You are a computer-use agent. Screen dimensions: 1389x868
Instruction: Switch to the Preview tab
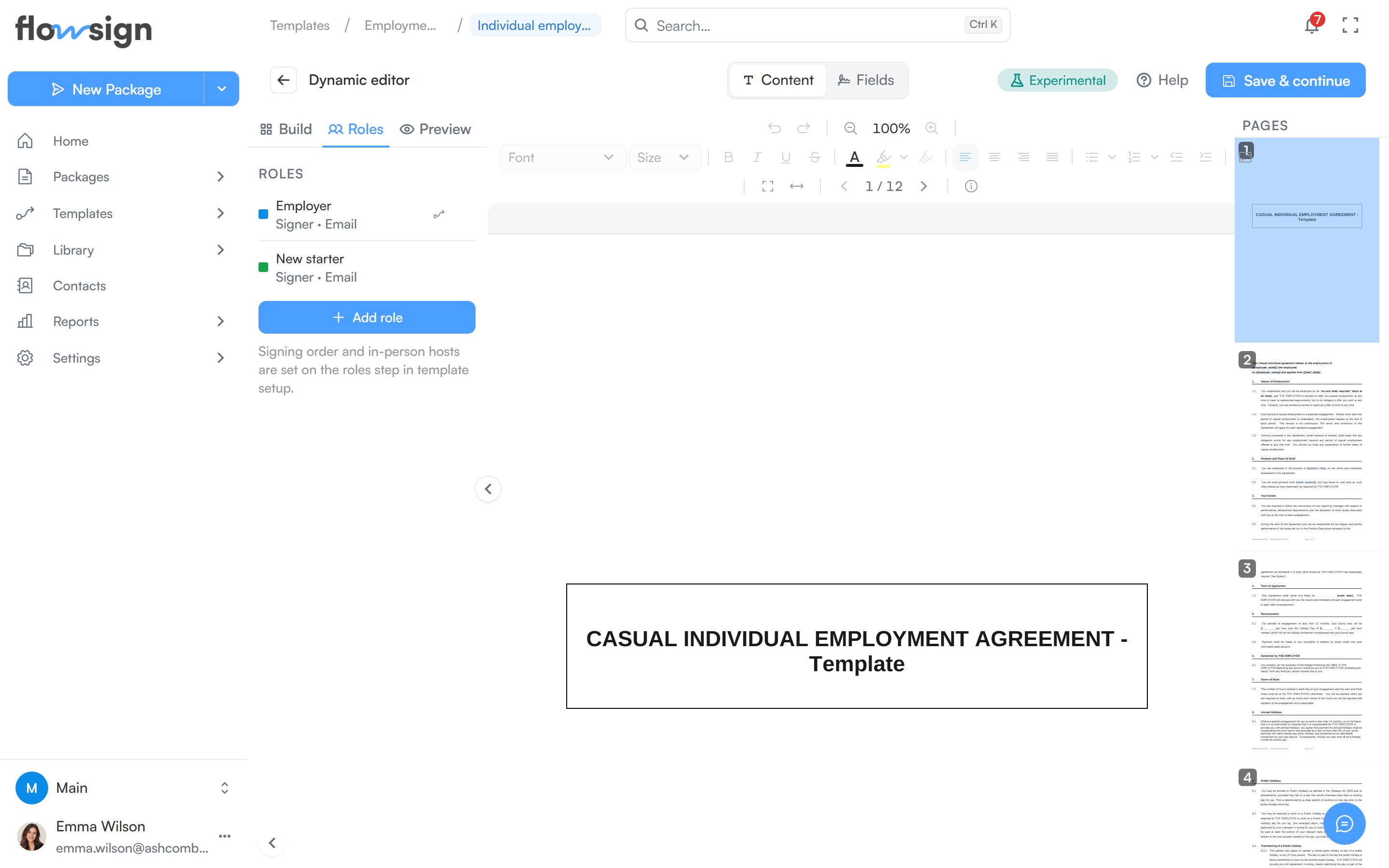click(x=435, y=129)
